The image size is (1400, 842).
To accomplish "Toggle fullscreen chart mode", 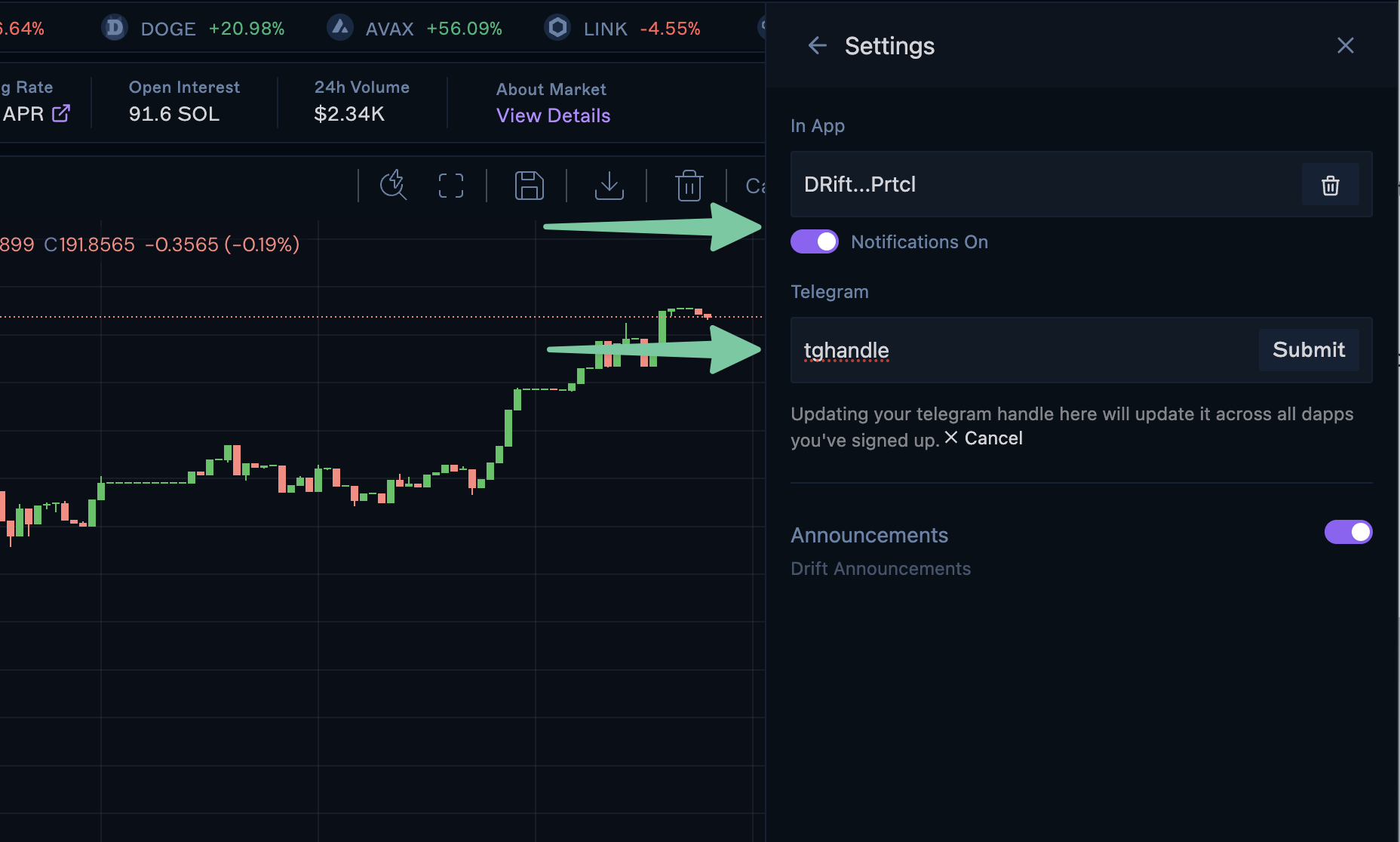I will tap(451, 186).
